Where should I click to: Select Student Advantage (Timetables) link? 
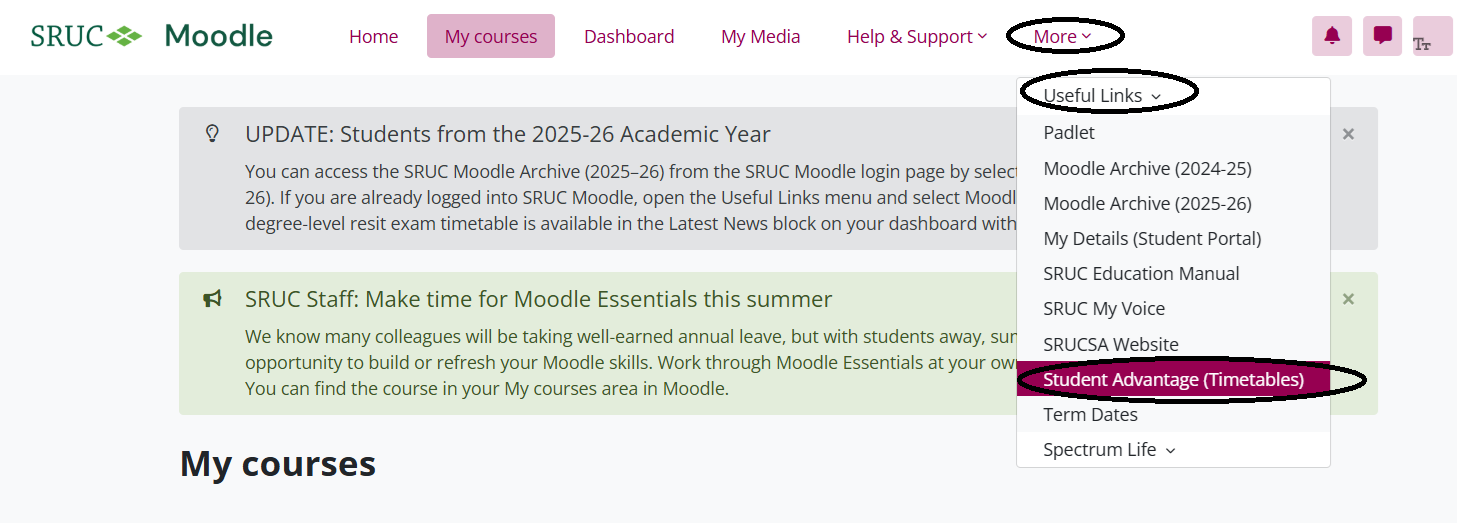1173,379
